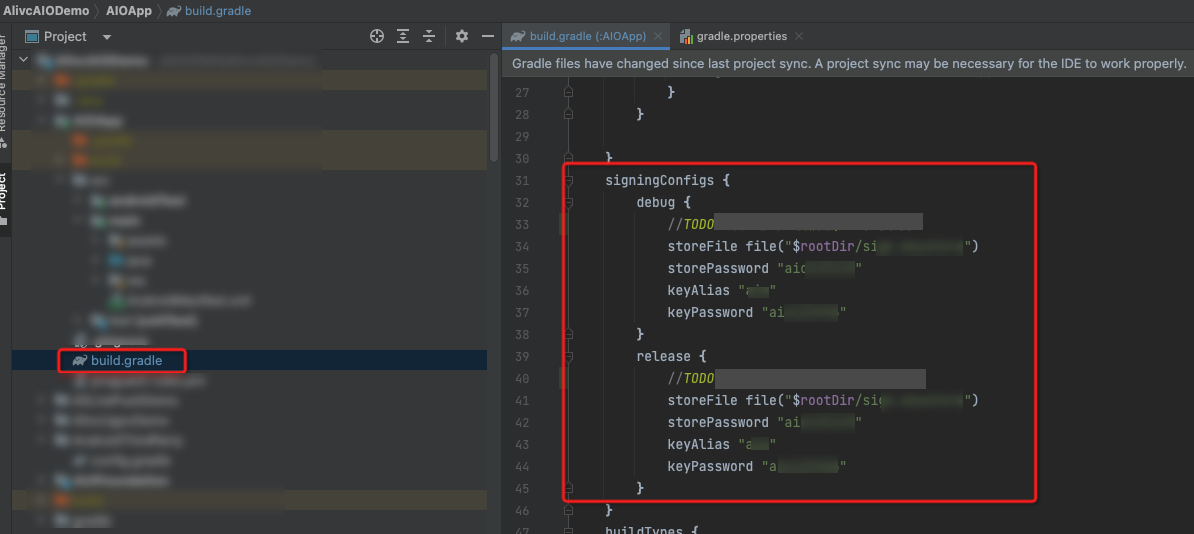1194x534 pixels.
Task: Close the build.gradle (:AIOApp) tab
Action: pos(658,36)
